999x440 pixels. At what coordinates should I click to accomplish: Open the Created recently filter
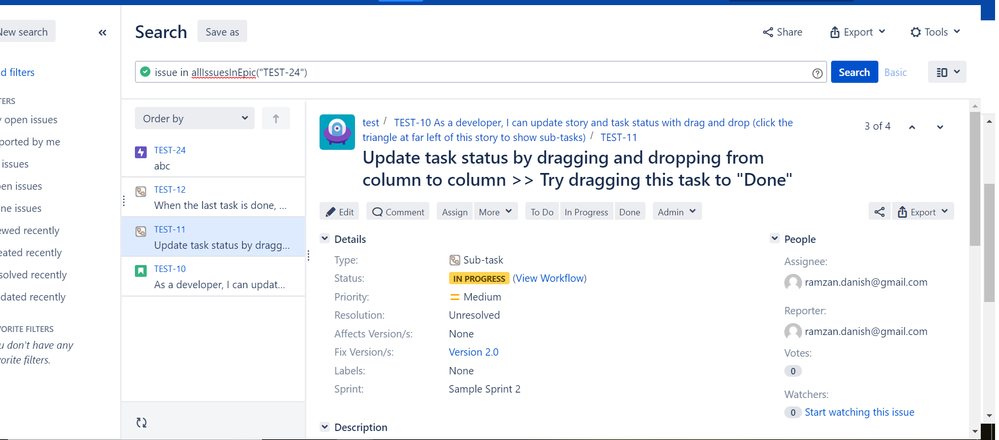(x=31, y=253)
